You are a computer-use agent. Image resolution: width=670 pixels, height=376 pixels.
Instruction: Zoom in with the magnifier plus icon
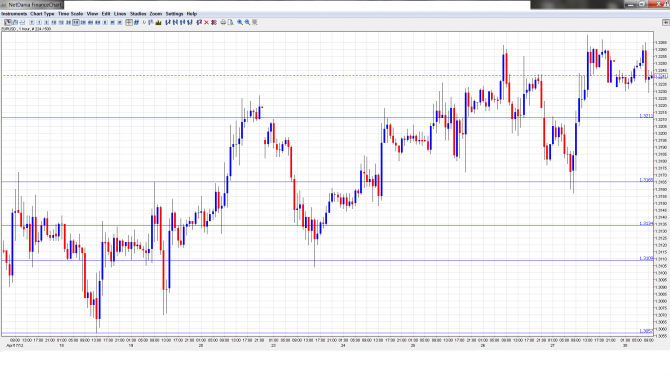click(x=240, y=22)
